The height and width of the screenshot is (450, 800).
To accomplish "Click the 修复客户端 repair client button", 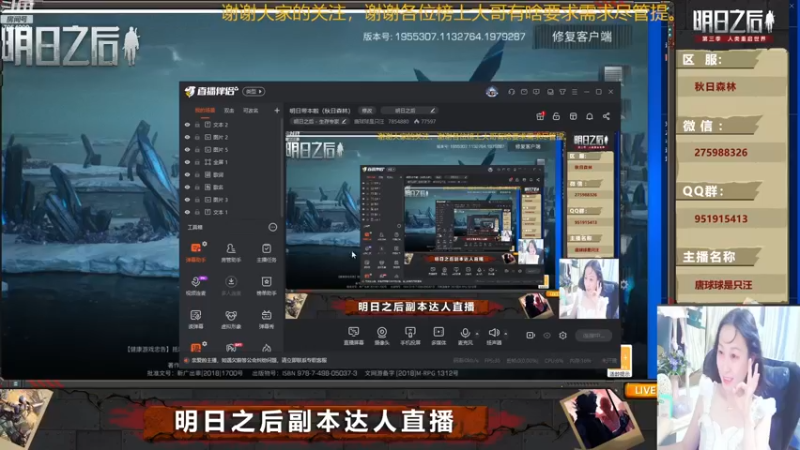I will pyautogui.click(x=582, y=36).
